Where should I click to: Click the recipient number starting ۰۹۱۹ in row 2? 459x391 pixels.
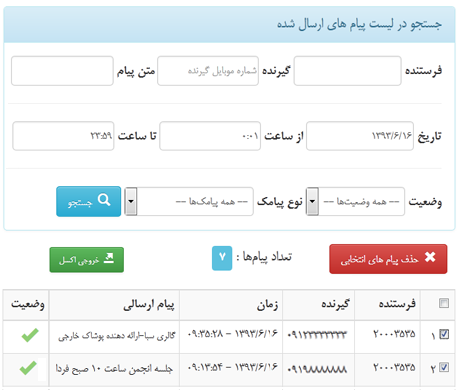(x=317, y=369)
